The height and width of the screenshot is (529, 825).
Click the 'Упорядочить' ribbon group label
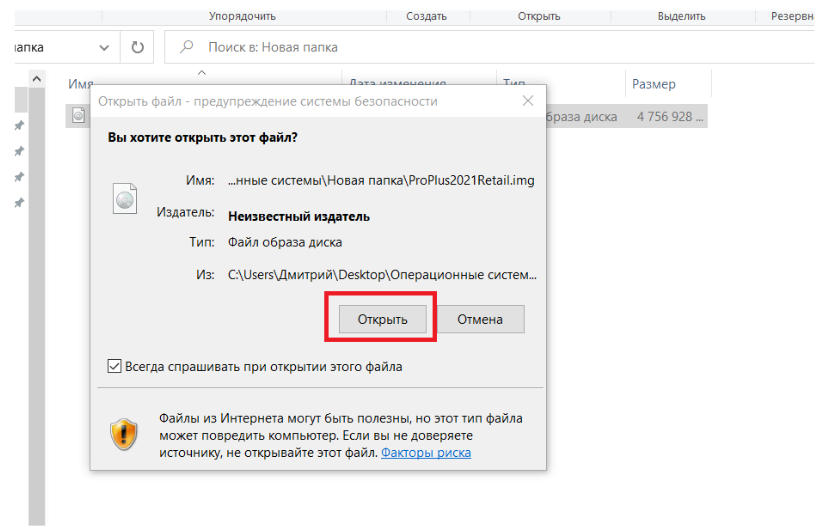[242, 16]
